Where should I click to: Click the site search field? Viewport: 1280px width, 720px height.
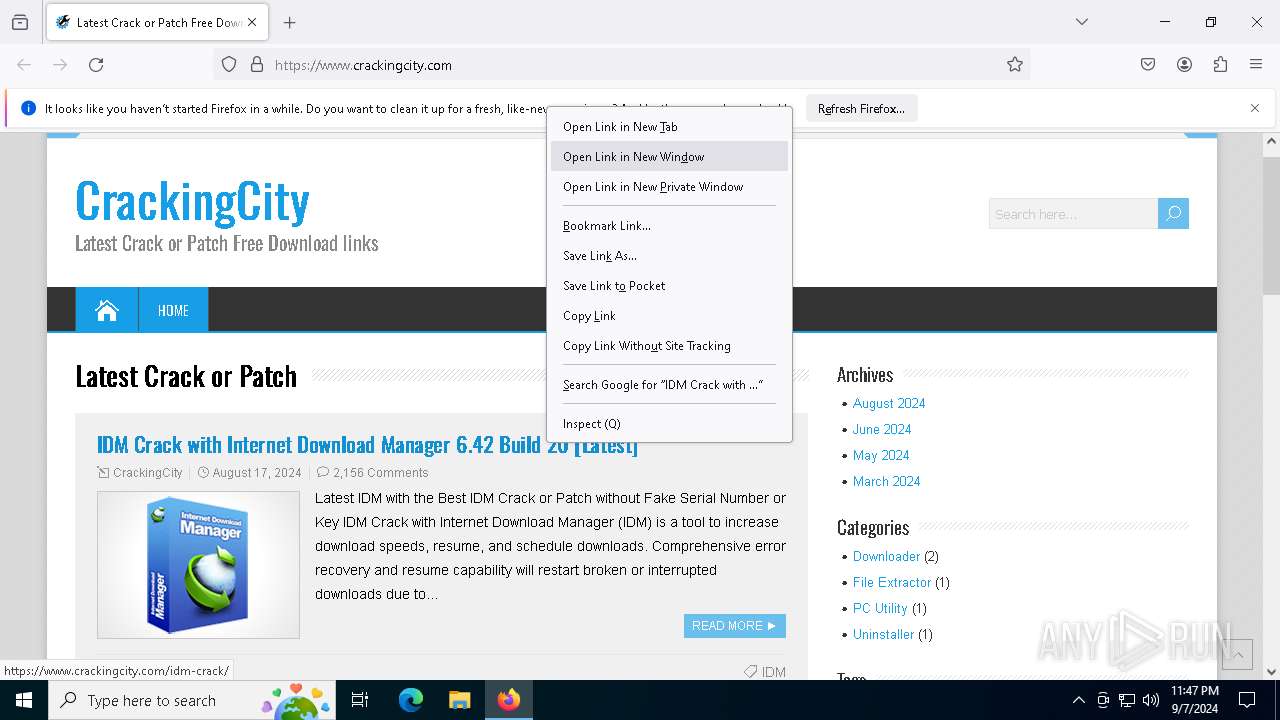[x=1073, y=214]
